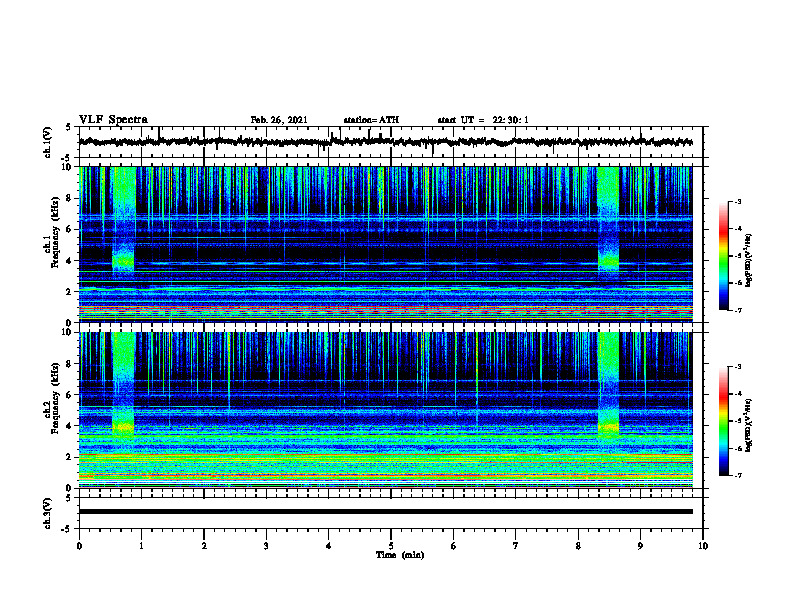This screenshot has height=612, width=792.
Task: Click the ch.1 color bar log(PSD) label
Action: click(749, 261)
